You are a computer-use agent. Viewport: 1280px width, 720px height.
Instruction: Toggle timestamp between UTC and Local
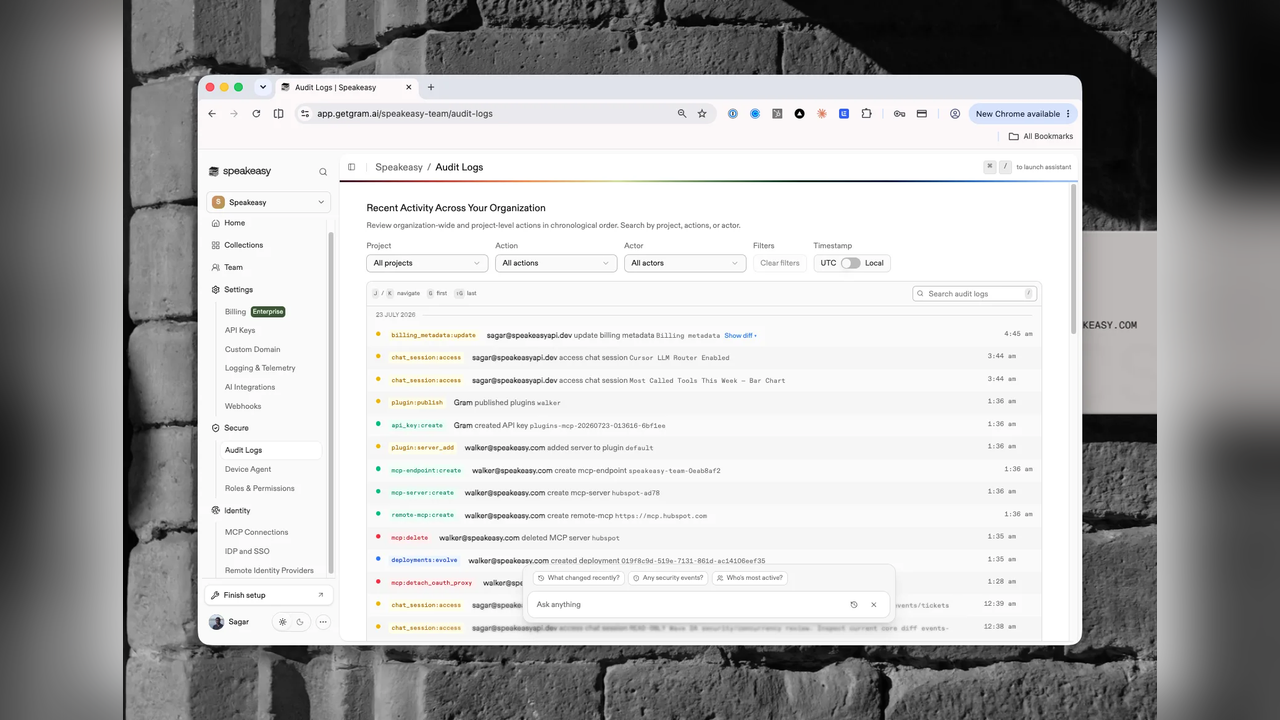point(850,263)
